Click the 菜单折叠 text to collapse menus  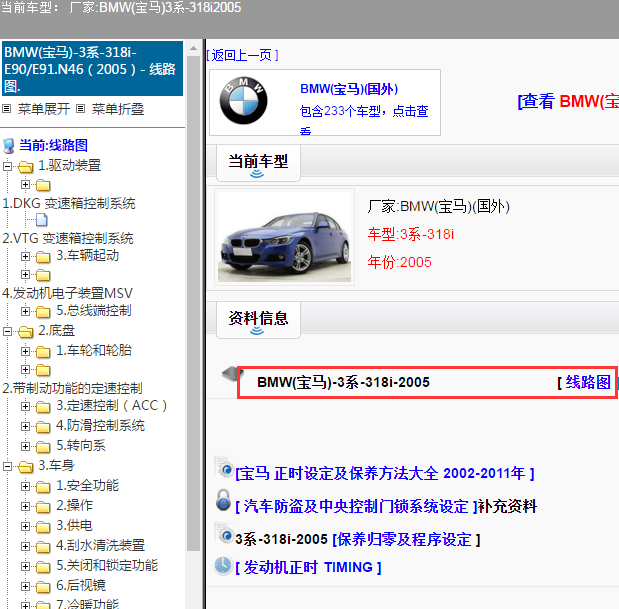[118, 109]
